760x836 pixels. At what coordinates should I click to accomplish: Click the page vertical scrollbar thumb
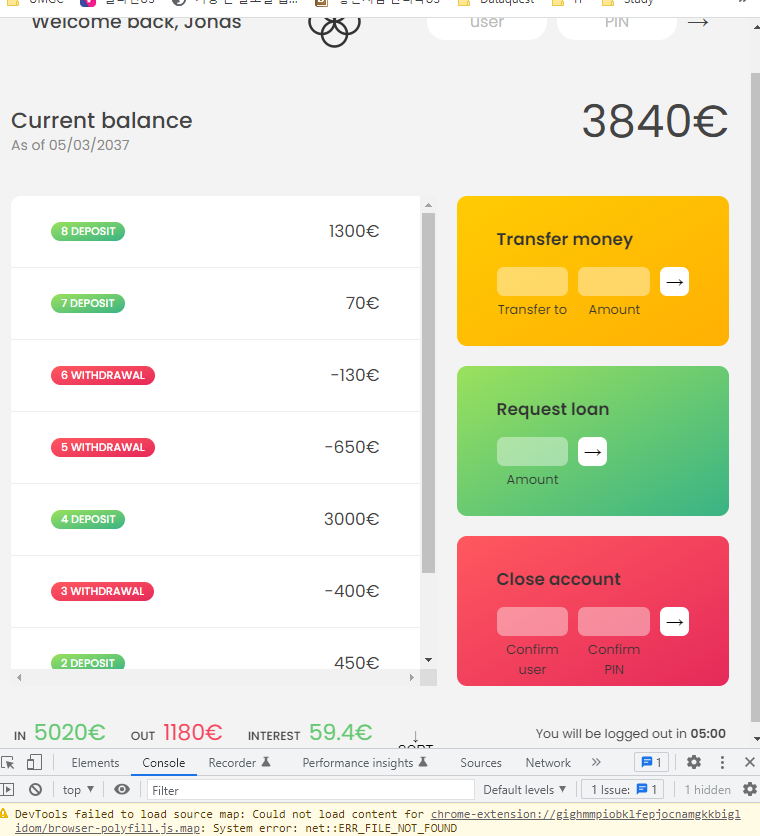(755, 397)
